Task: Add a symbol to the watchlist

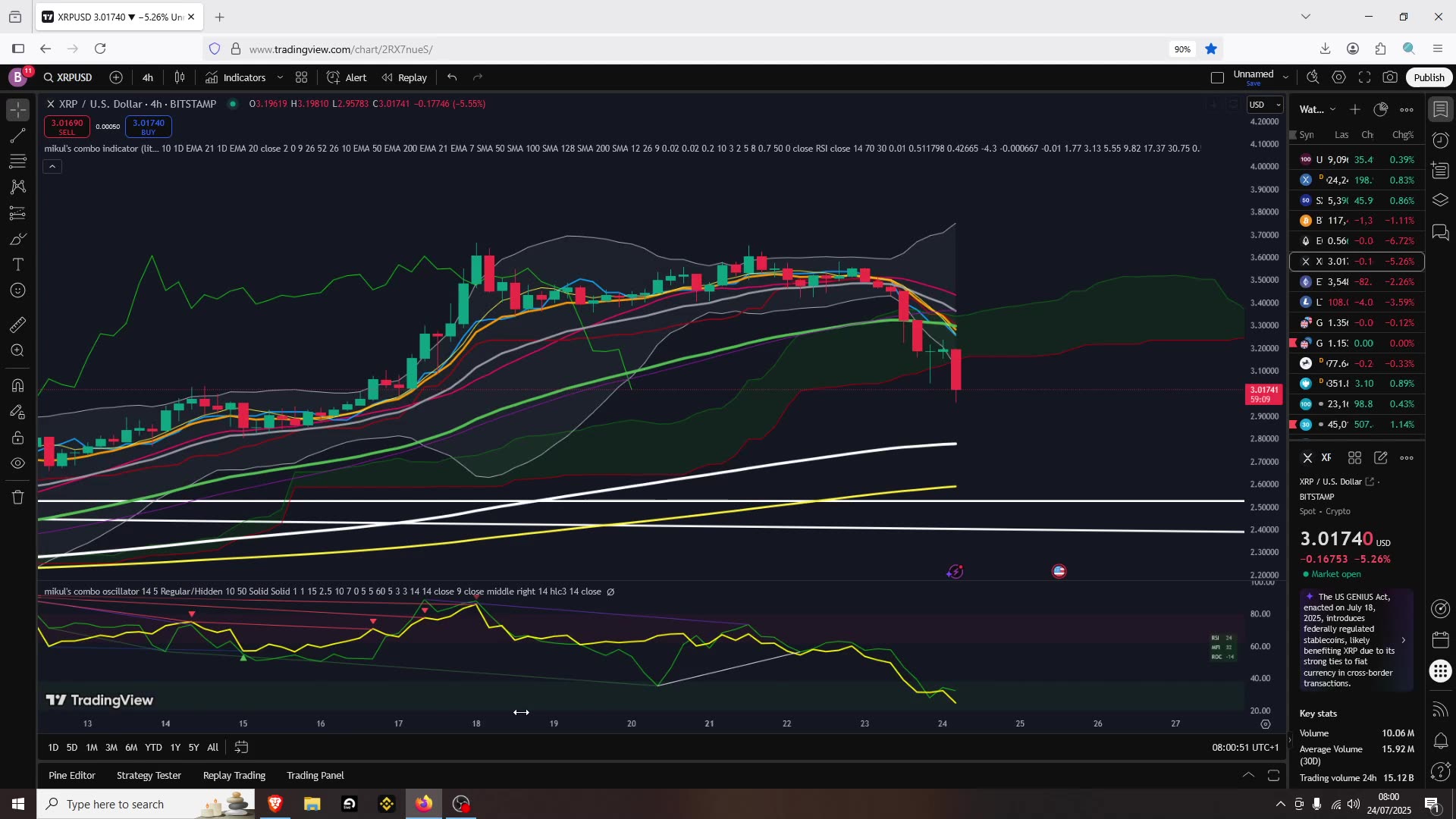Action: (x=1355, y=110)
